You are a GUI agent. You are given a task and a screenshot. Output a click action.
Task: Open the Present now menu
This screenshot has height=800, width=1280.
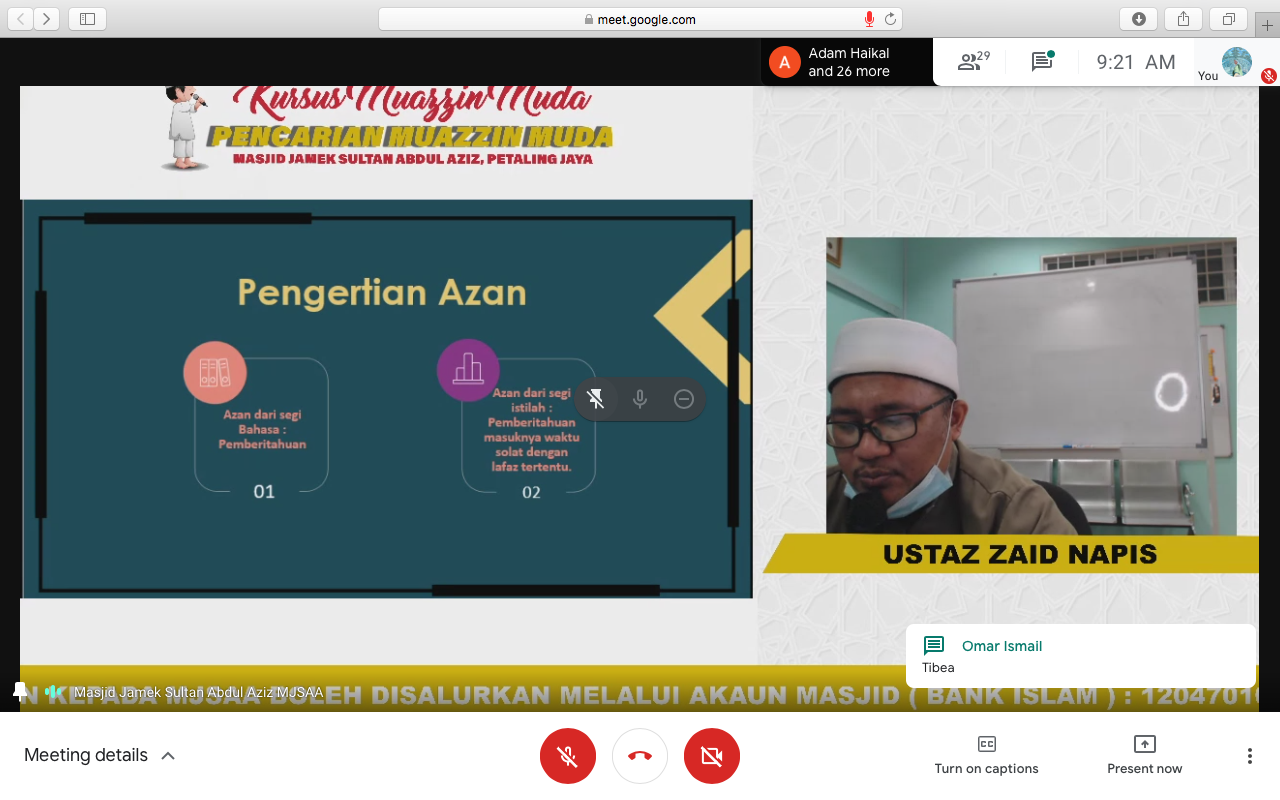pyautogui.click(x=1144, y=755)
